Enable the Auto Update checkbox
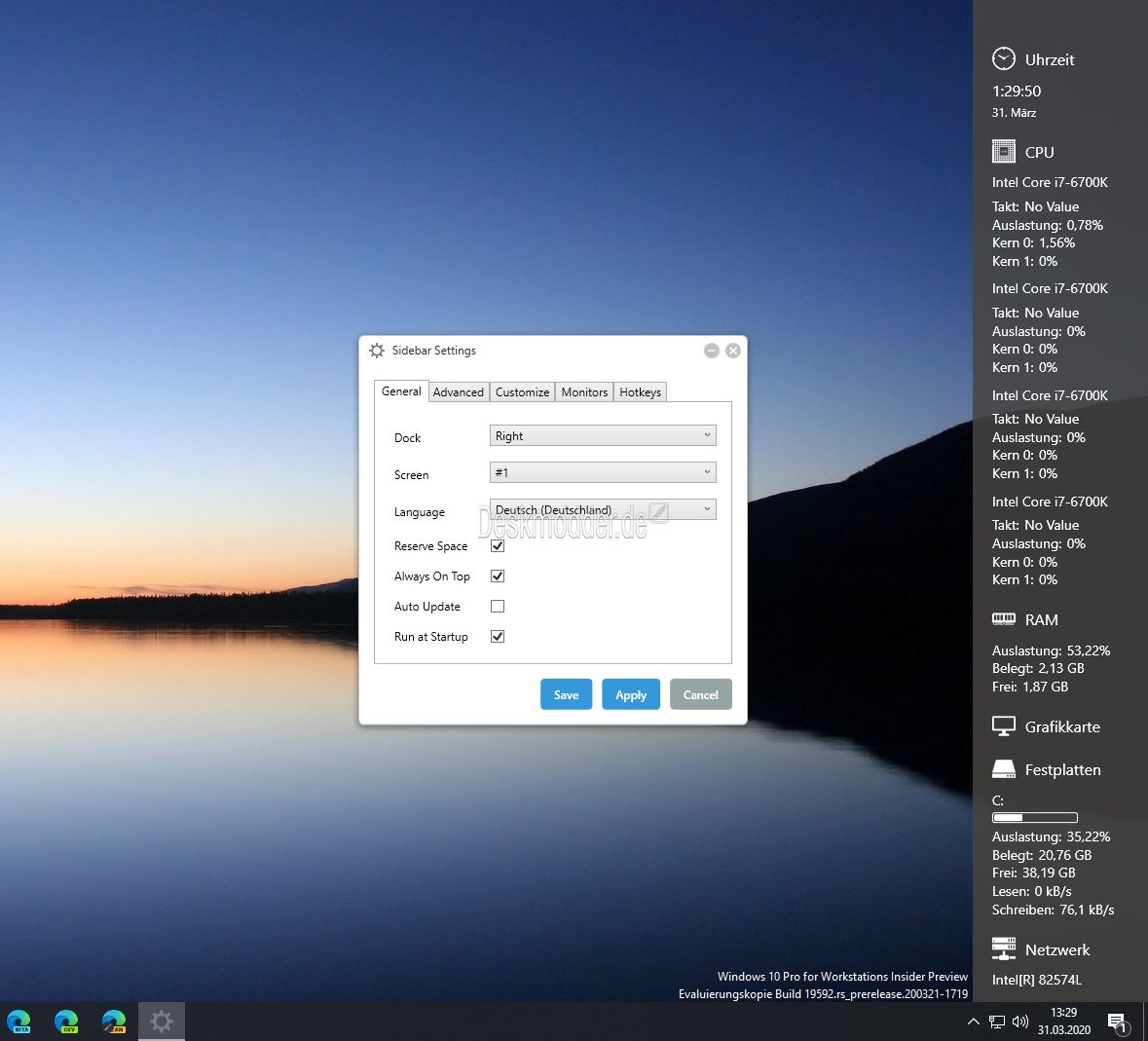Screen dimensions: 1148x1041 [x=498, y=606]
